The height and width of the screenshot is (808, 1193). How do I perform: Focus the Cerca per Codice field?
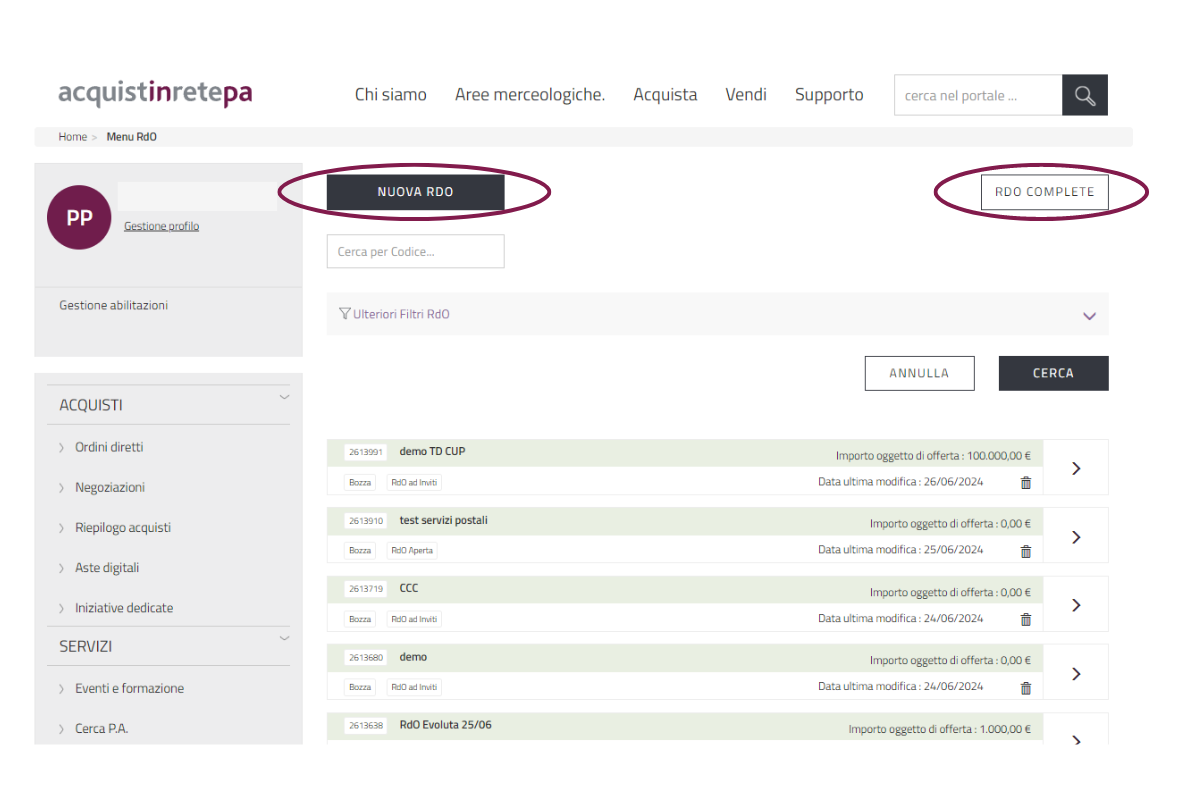(415, 252)
